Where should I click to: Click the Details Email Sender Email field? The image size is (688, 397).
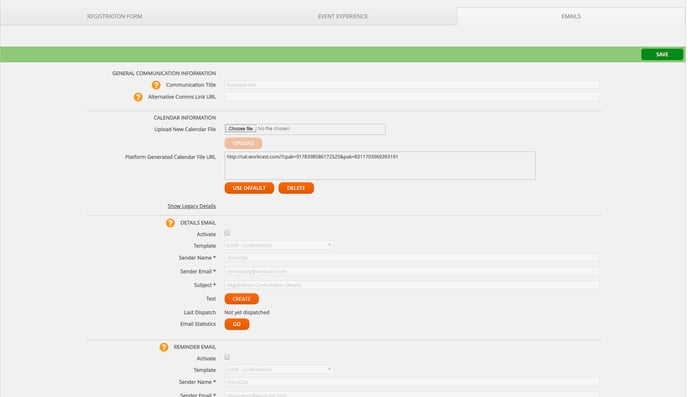click(x=412, y=271)
